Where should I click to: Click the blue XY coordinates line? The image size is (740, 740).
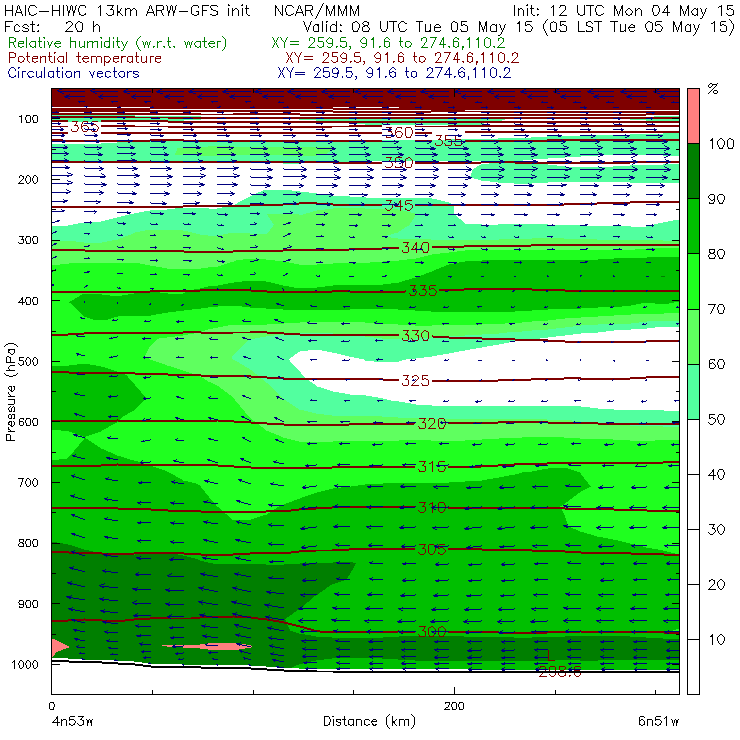(x=394, y=73)
